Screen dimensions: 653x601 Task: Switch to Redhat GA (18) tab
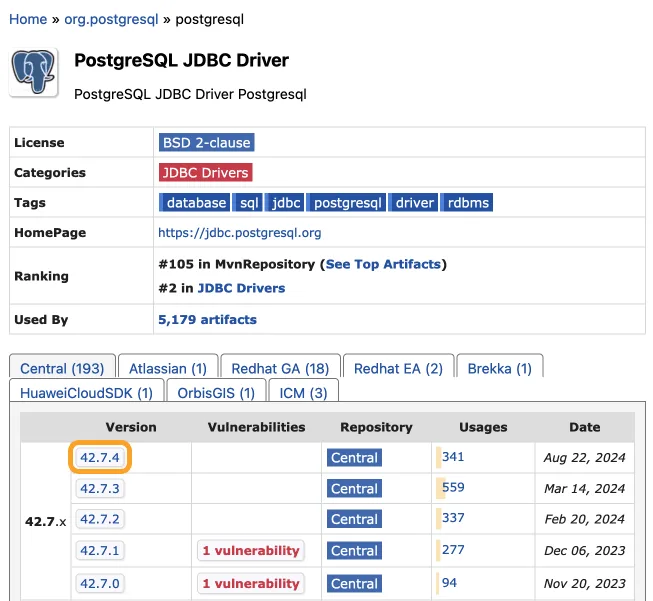tap(280, 368)
